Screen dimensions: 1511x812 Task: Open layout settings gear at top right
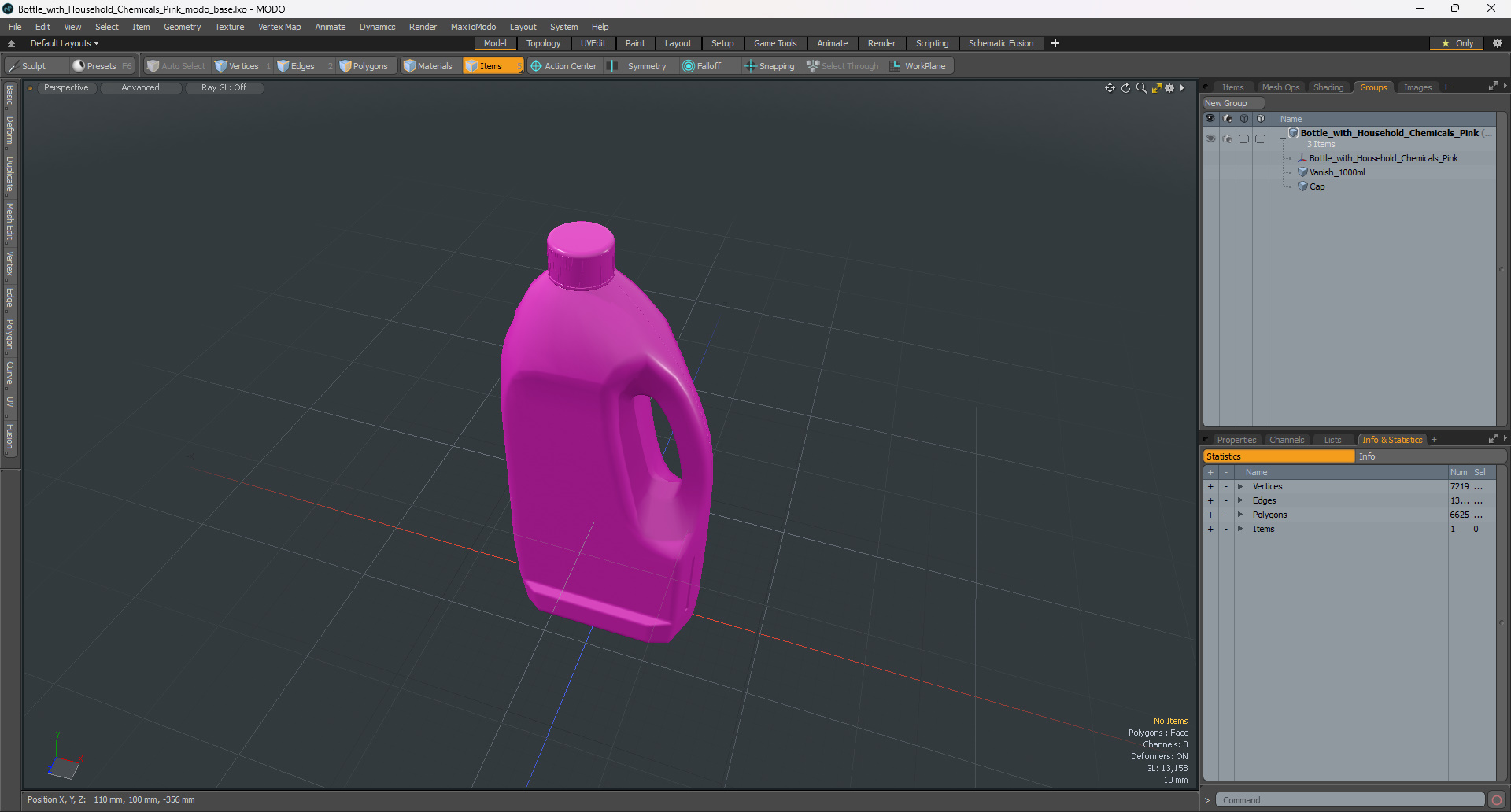1498,43
